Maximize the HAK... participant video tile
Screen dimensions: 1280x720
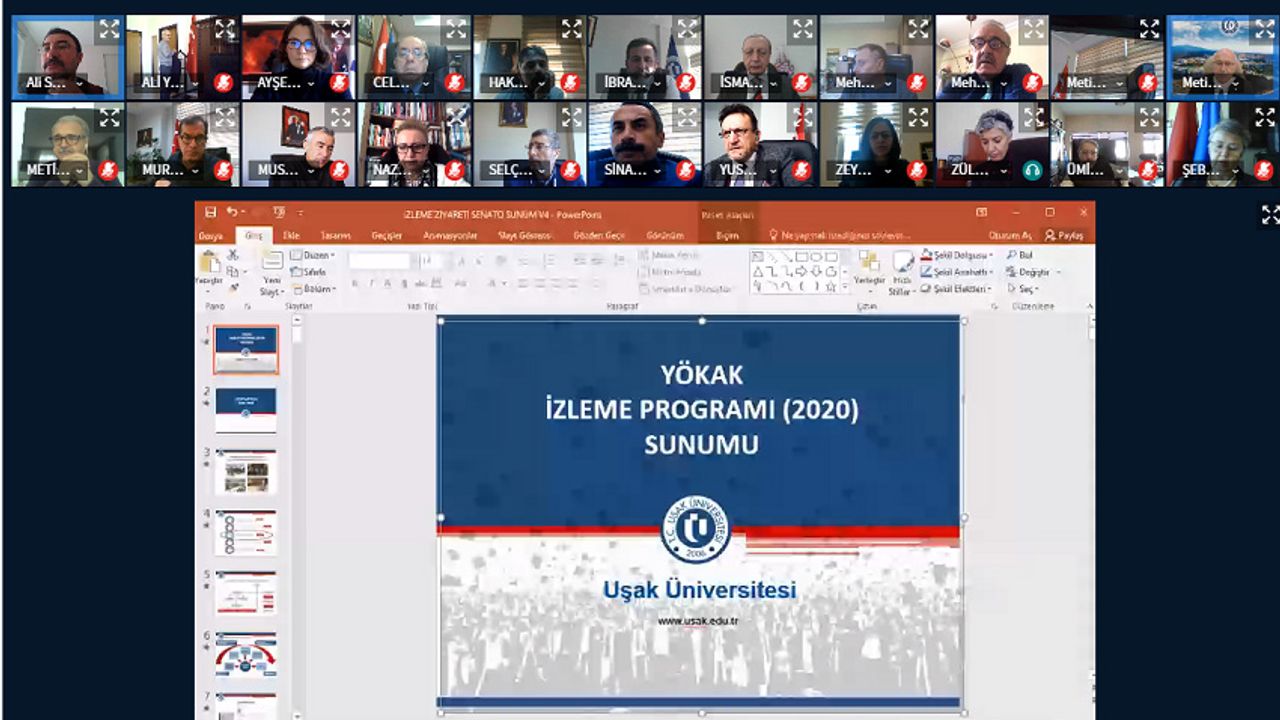[x=571, y=29]
